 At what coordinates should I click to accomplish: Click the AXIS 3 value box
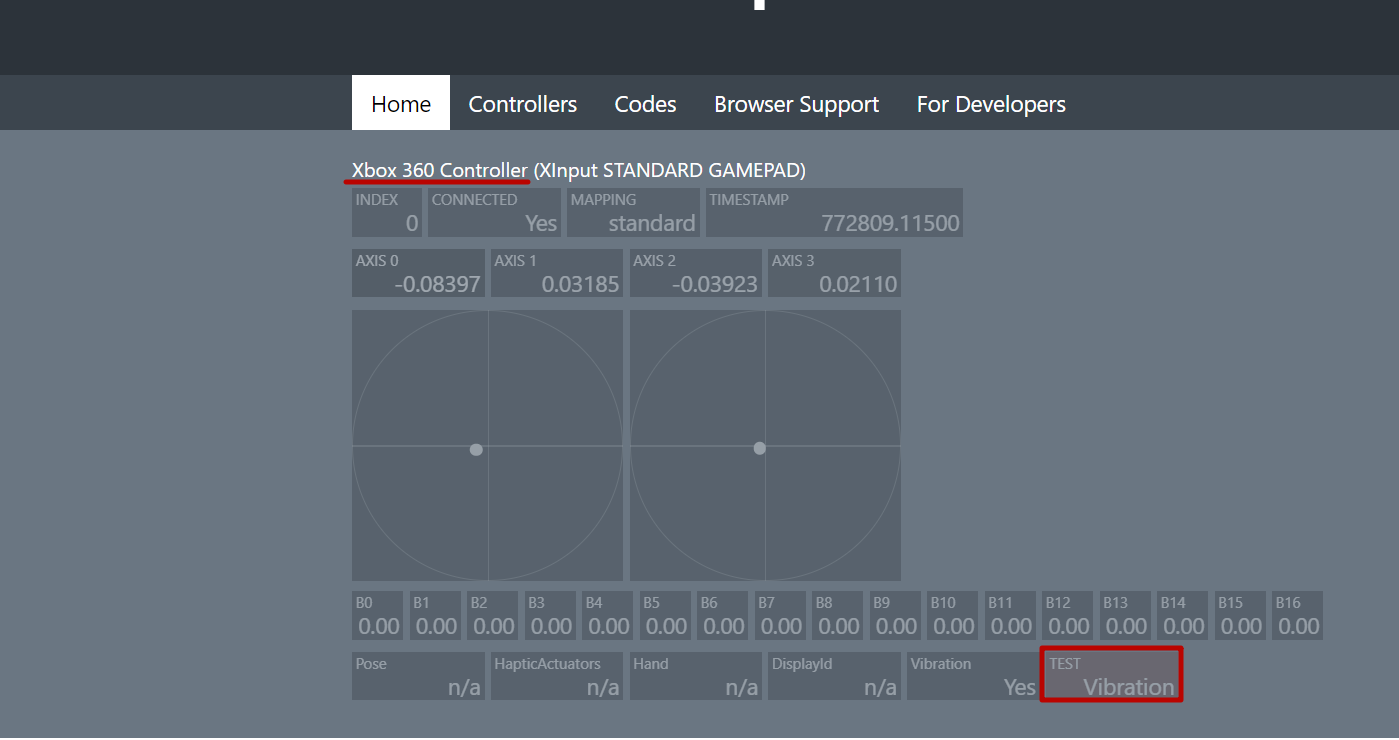(834, 274)
